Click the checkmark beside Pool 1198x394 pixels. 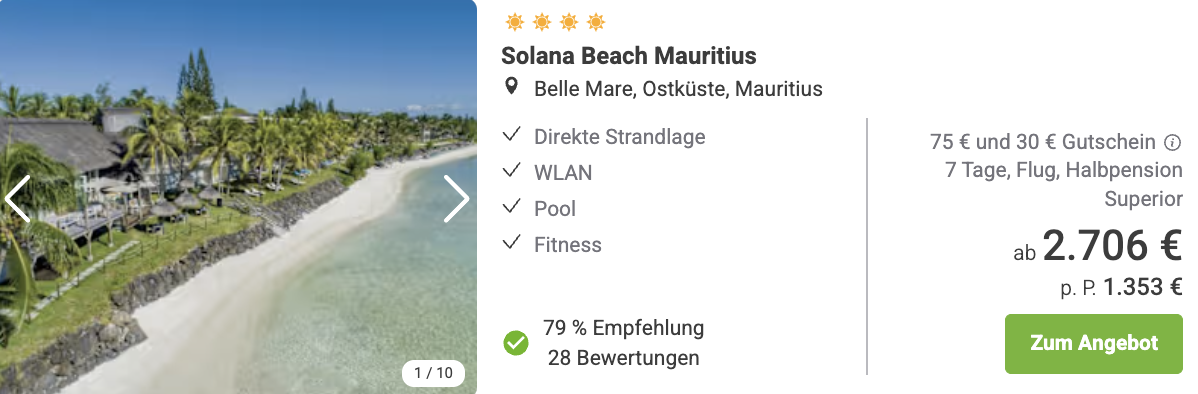pos(511,208)
